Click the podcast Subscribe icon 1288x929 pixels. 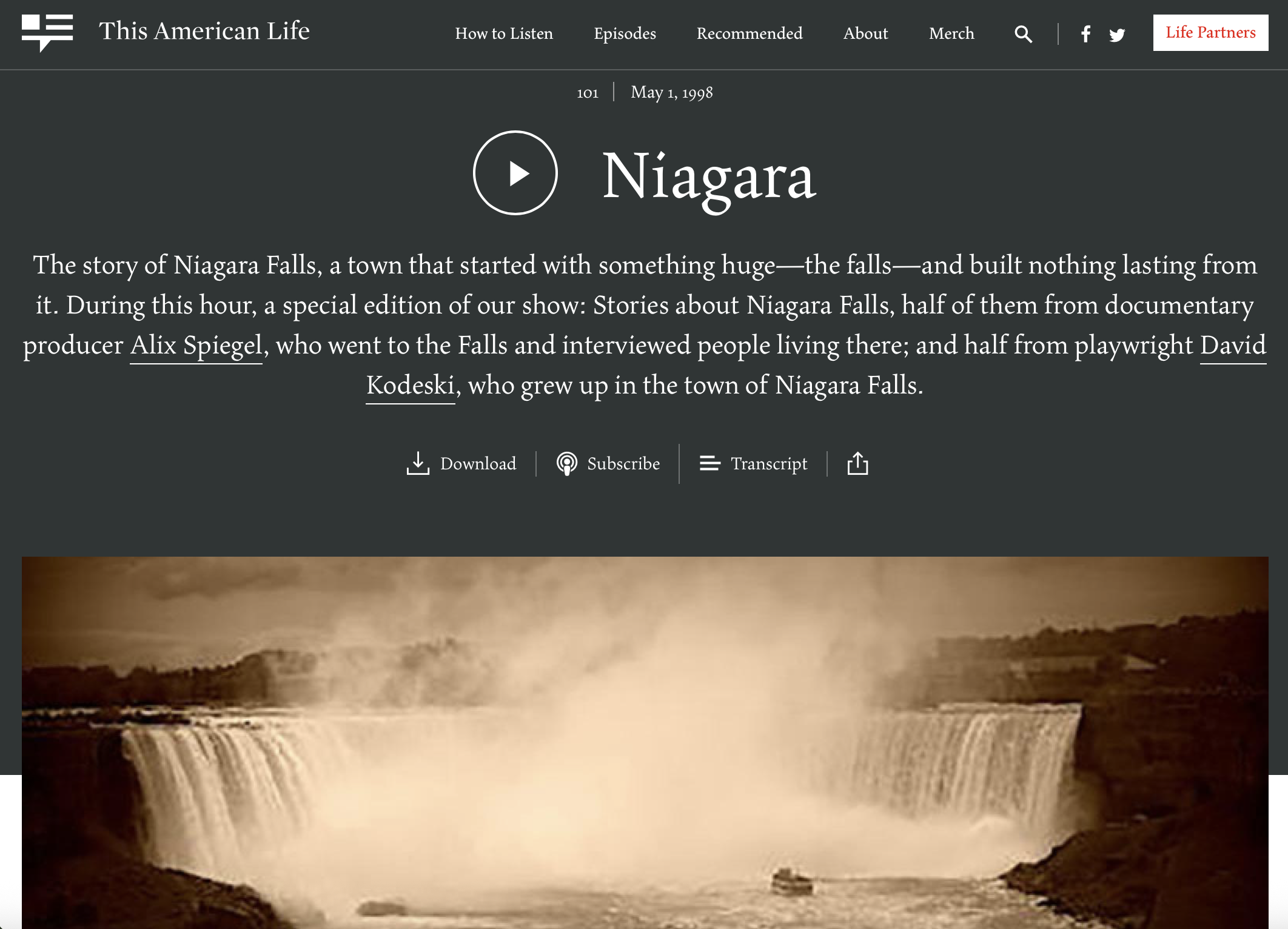566,464
